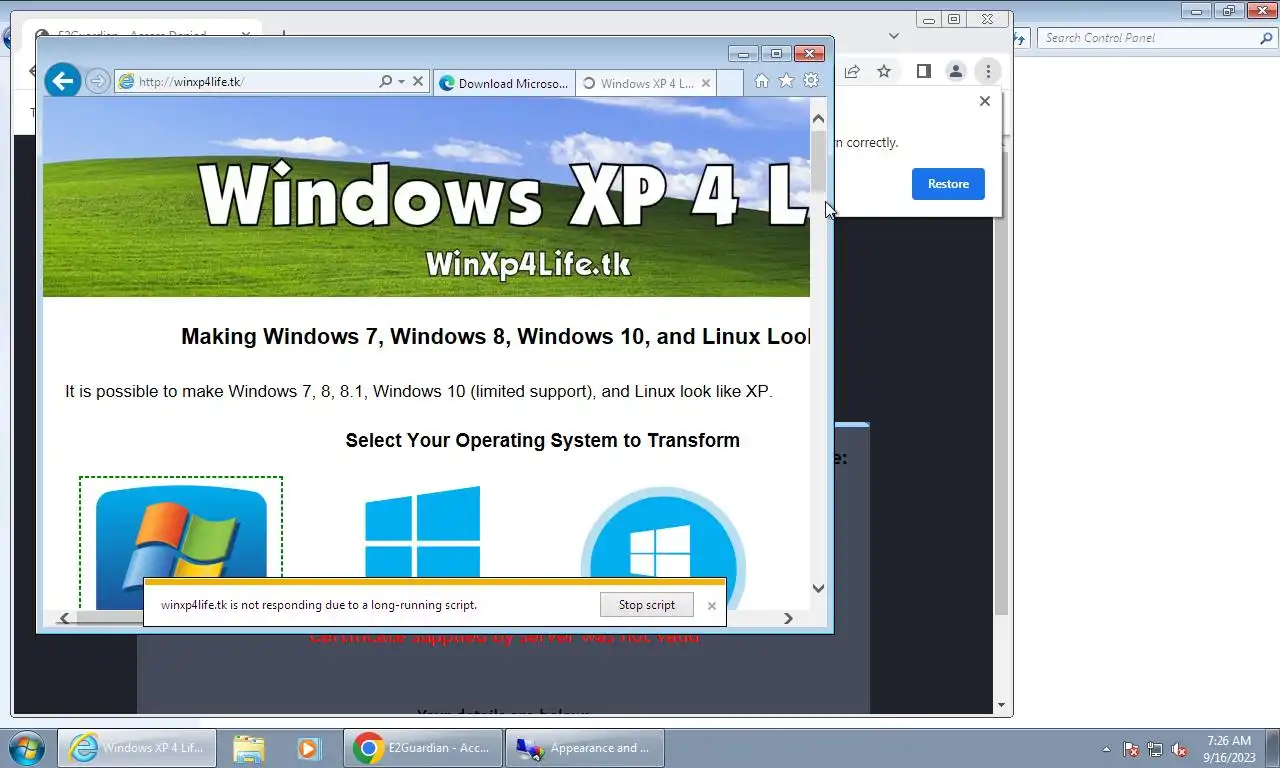Screen dimensions: 1280x768
Task: Click Chrome's page scrollbar down arrow
Action: pos(1002,706)
